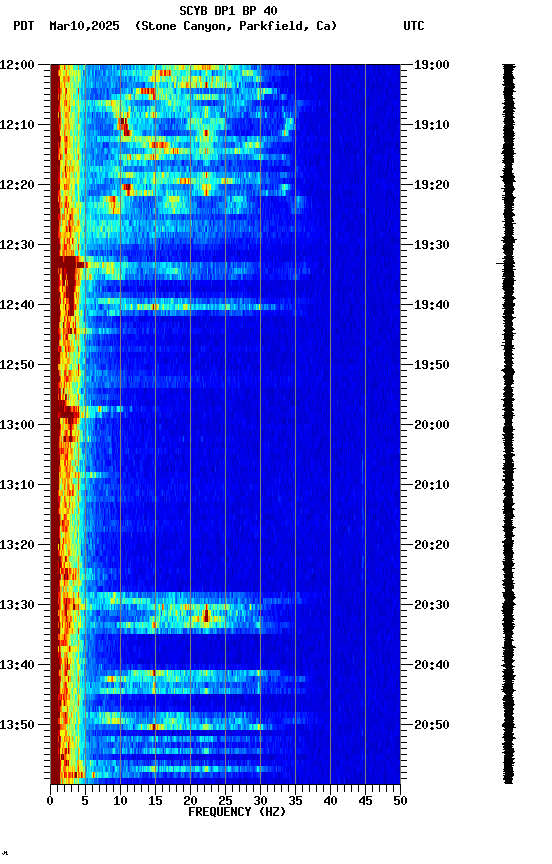The height and width of the screenshot is (864, 552).
Task: Click the "13:10" PDT time label
Action: pos(17,485)
